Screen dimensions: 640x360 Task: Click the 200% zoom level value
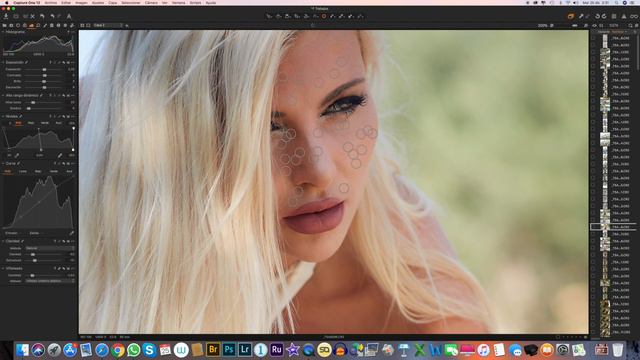click(x=542, y=25)
